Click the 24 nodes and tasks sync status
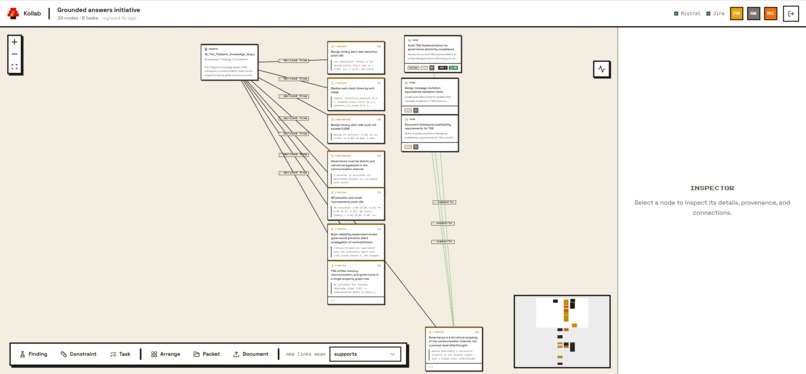The height and width of the screenshot is (374, 806). pyautogui.click(x=97, y=18)
